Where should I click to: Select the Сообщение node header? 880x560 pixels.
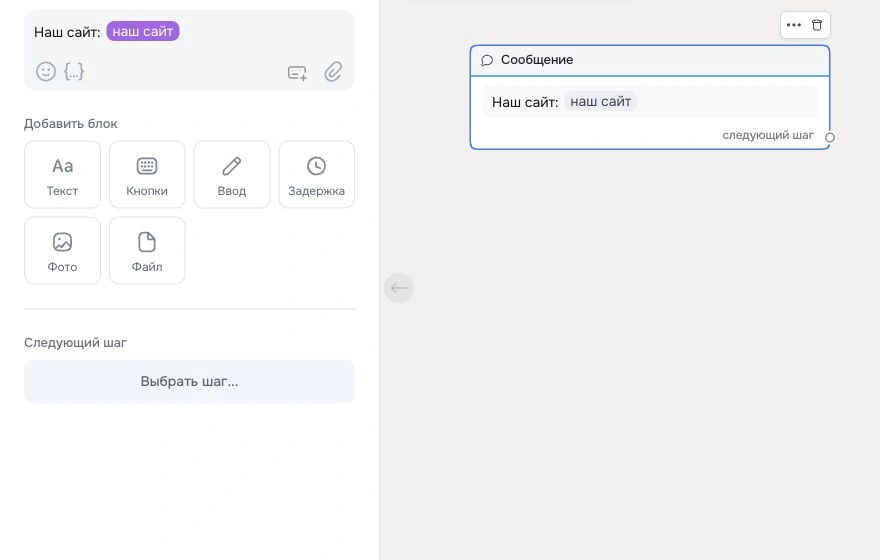[649, 60]
